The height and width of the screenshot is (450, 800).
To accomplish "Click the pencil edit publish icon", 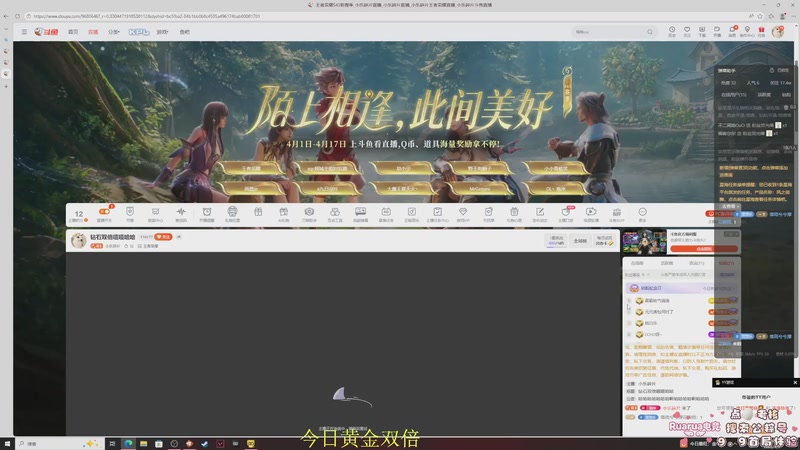I will point(540,214).
